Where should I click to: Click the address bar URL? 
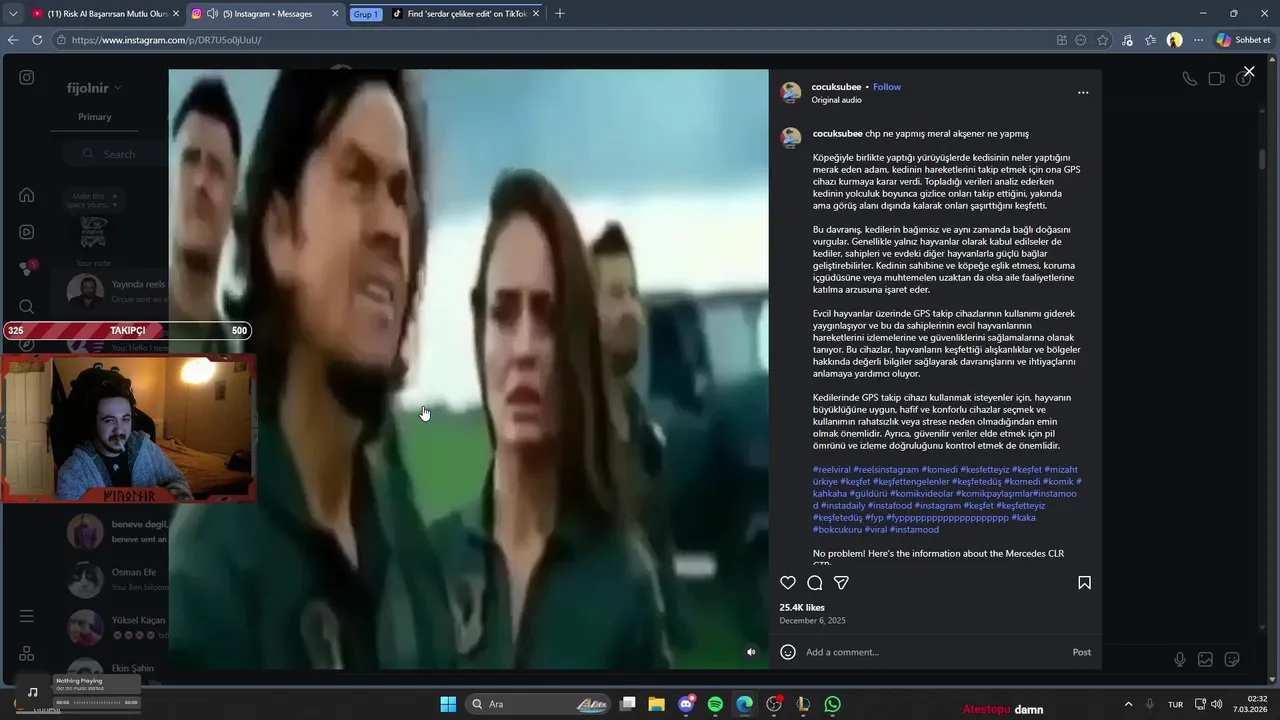point(166,40)
